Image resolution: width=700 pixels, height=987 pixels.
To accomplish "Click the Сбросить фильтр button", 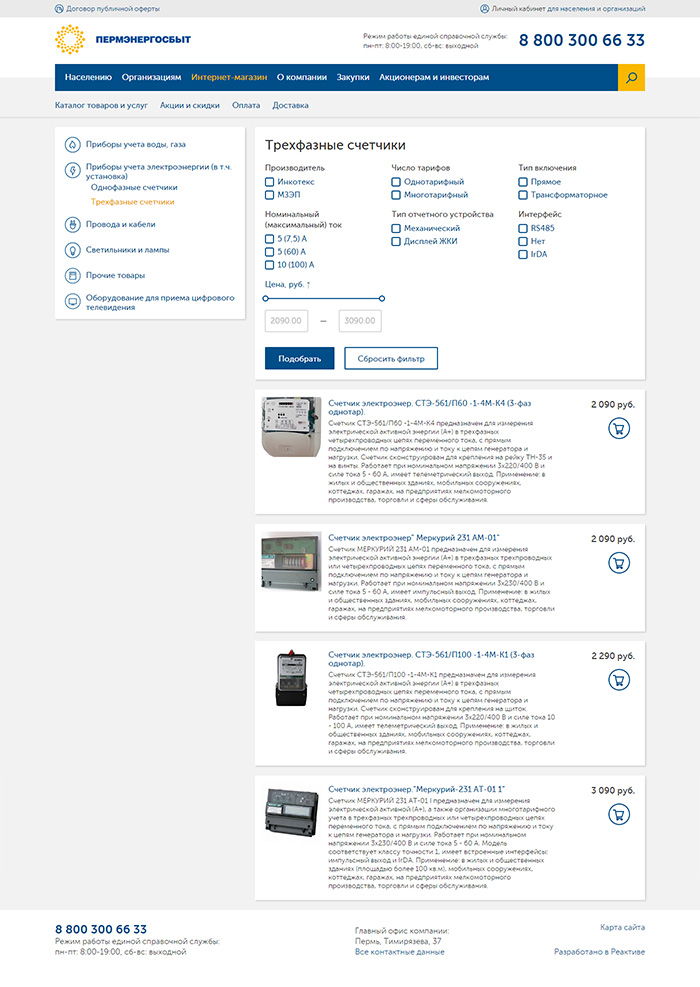I will pyautogui.click(x=391, y=358).
